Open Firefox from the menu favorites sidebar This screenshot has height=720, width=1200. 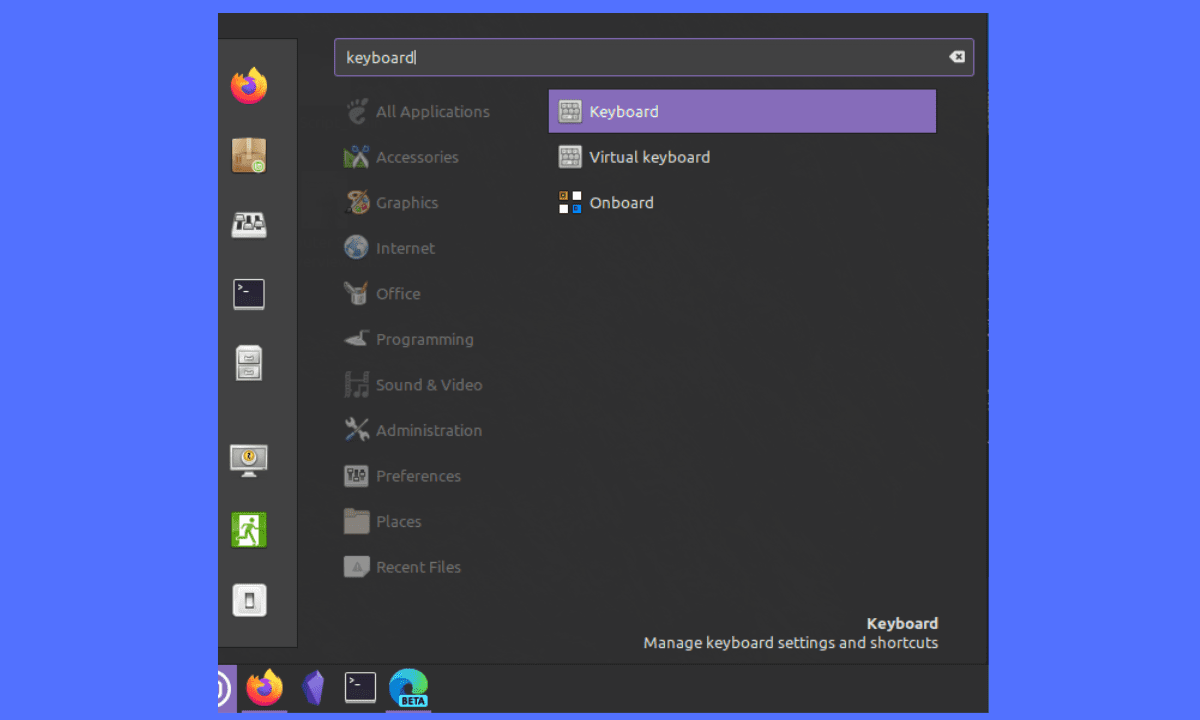pos(249,86)
